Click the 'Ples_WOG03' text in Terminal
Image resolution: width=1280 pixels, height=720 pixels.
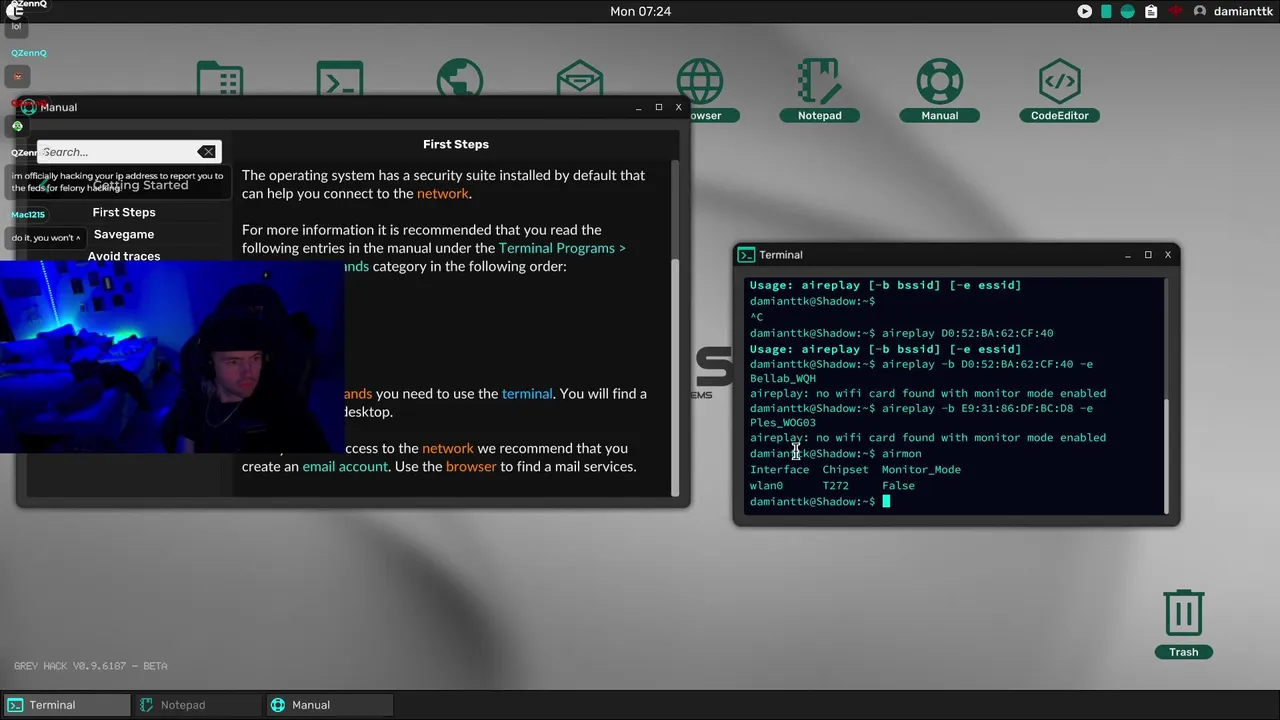(783, 423)
